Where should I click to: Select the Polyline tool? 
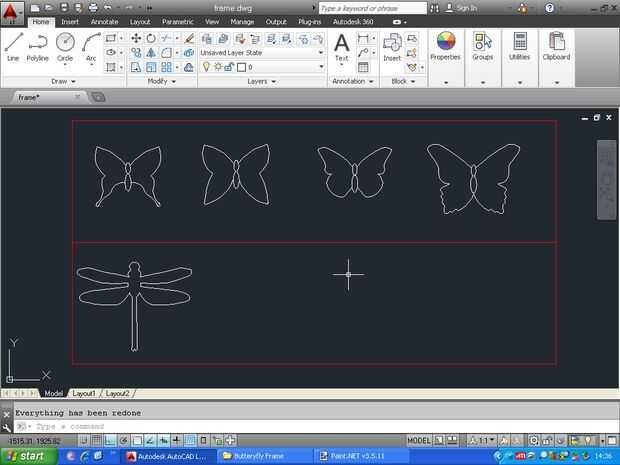(38, 47)
